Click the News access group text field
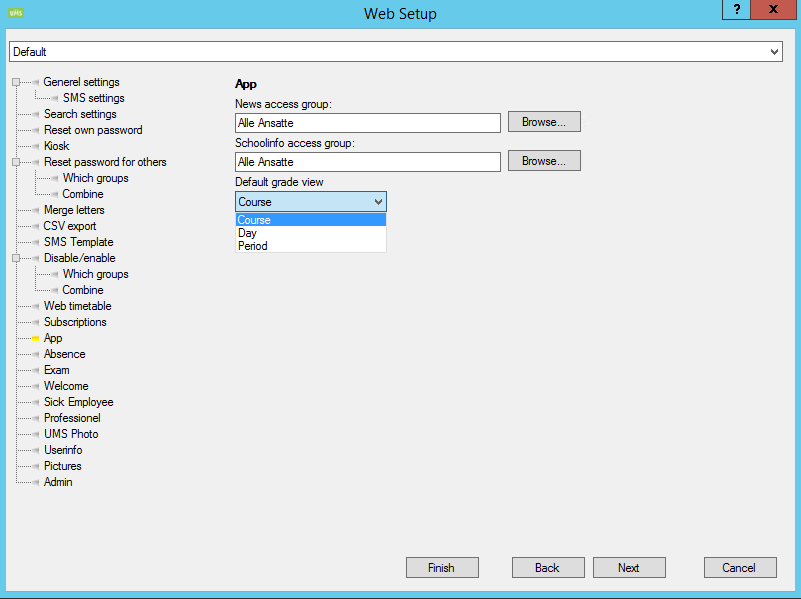Viewport: 801px width, 599px height. point(367,123)
